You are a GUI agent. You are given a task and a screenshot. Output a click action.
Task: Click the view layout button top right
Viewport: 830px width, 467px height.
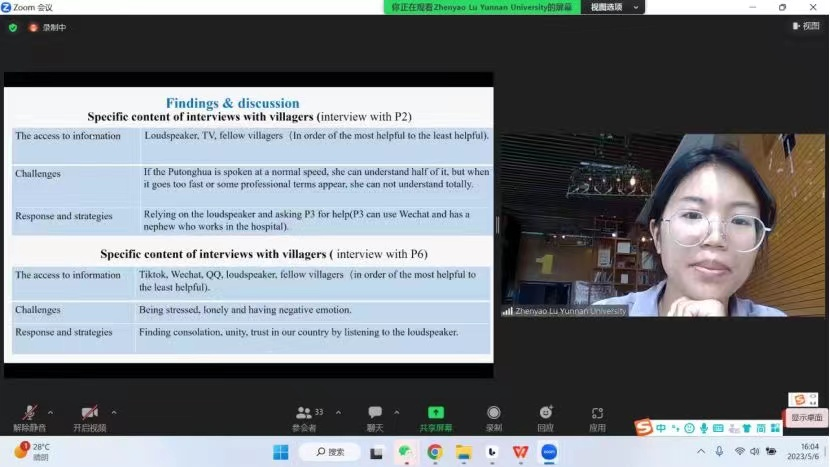click(x=805, y=26)
